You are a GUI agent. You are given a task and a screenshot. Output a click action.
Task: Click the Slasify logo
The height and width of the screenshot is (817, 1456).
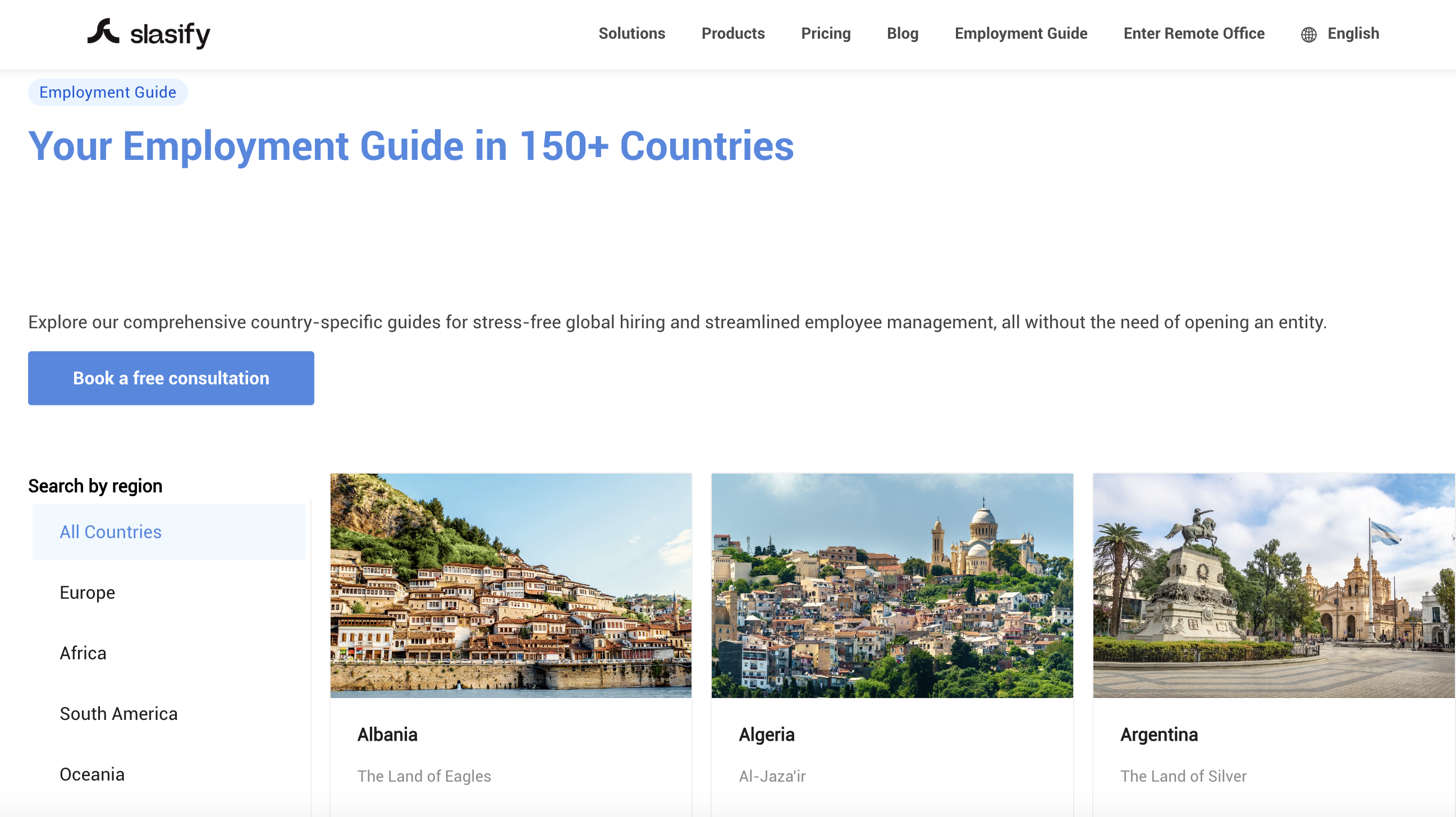click(148, 33)
